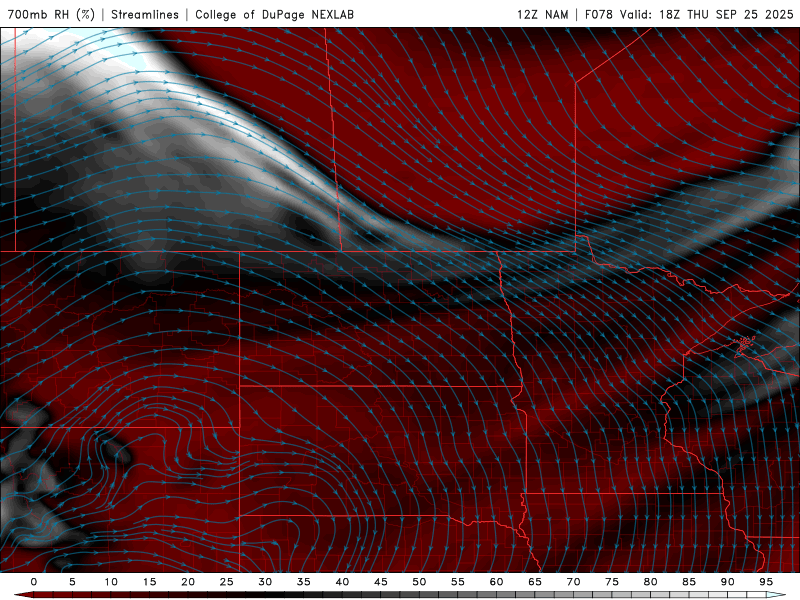Click the colorbar label '20'
The width and height of the screenshot is (800, 600).
point(188,582)
